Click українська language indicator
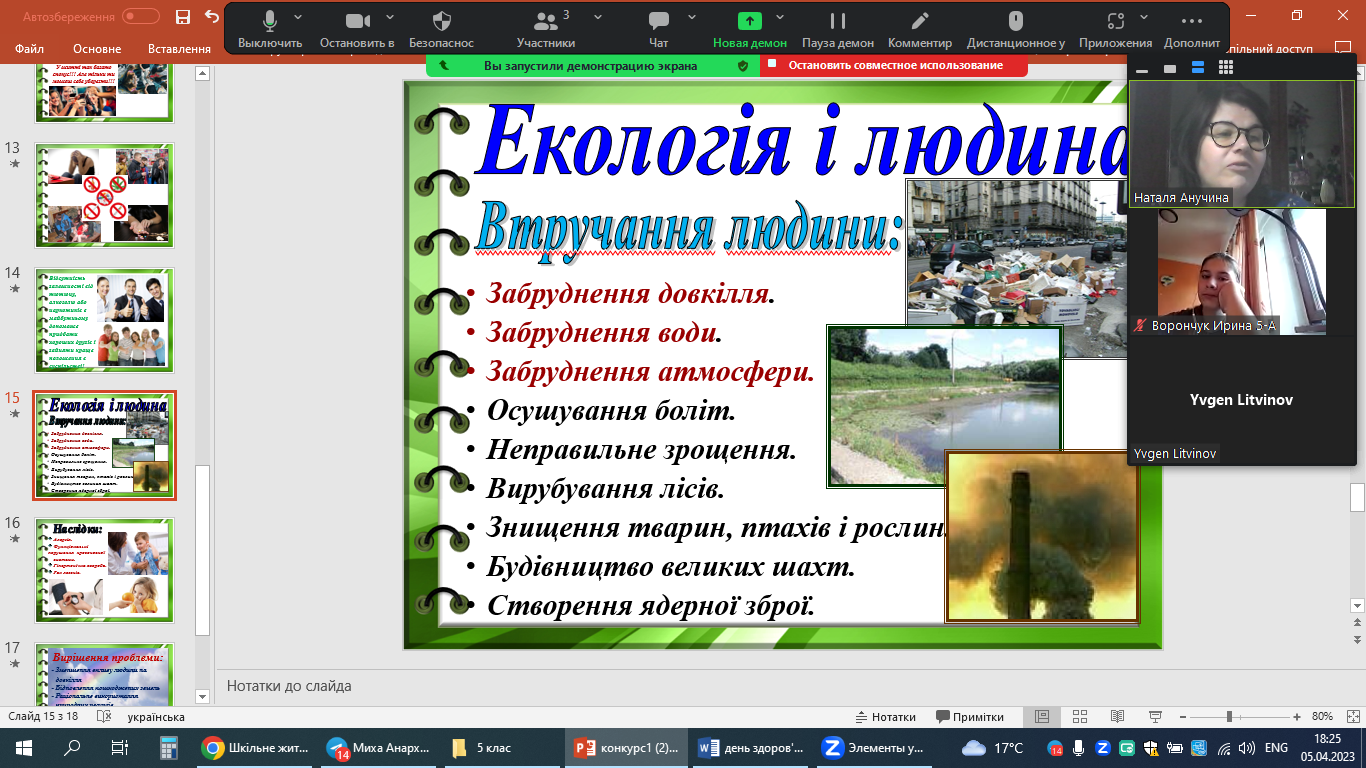The image size is (1366, 768). [x=156, y=717]
